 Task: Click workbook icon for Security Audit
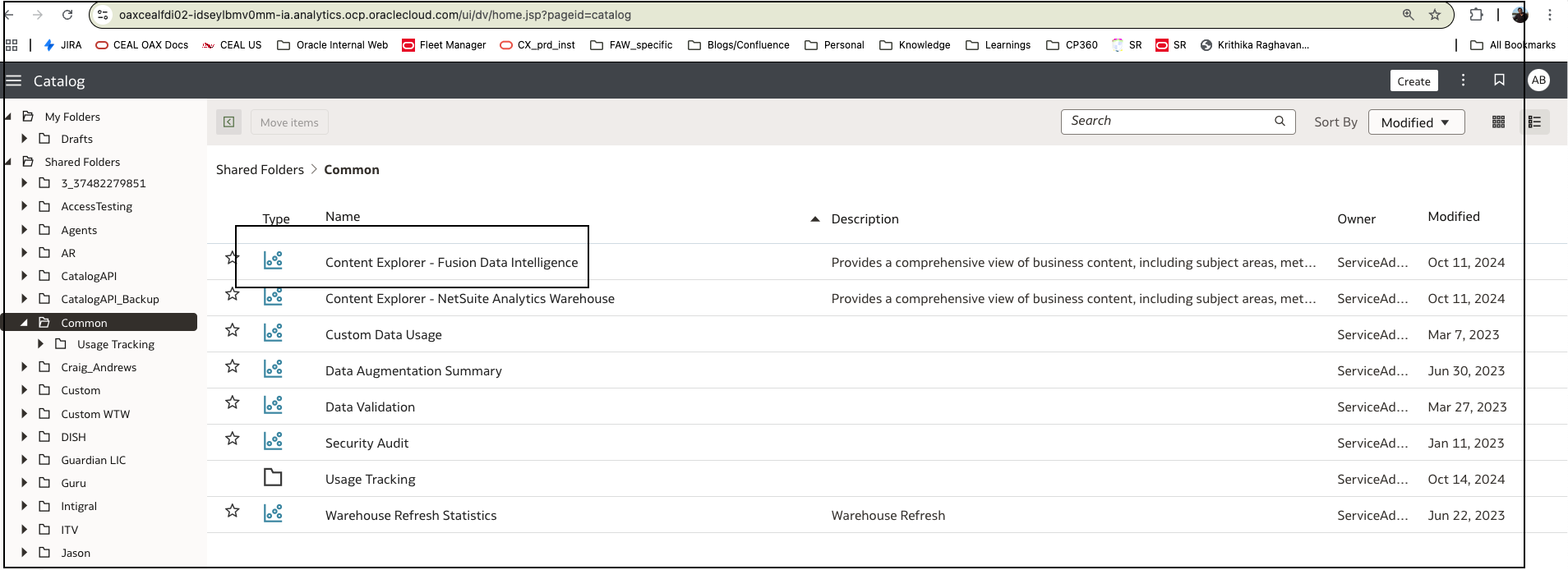273,441
